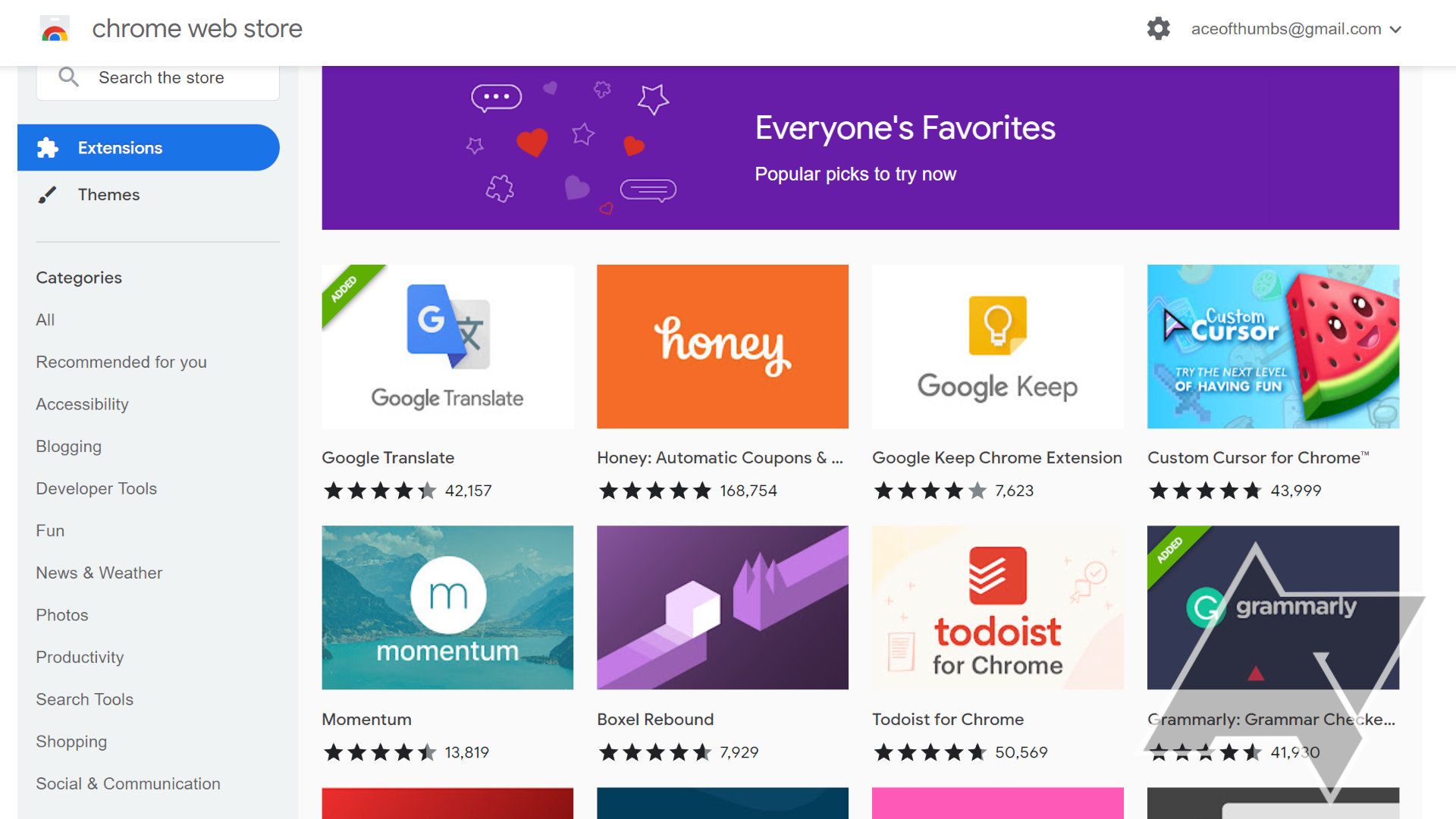Click the Accessibility category link
The image size is (1456, 819).
pyautogui.click(x=82, y=404)
